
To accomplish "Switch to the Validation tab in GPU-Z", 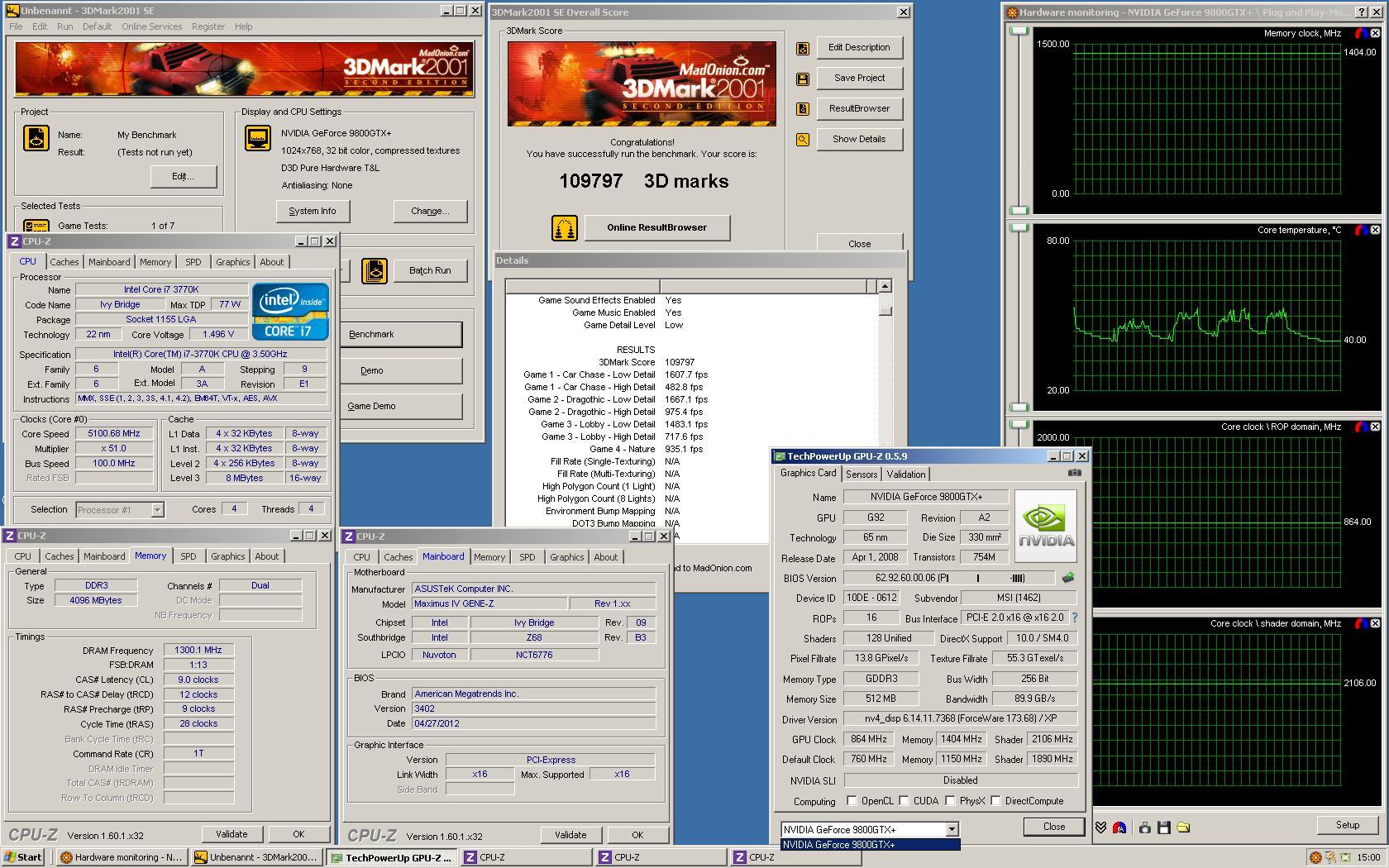I will pos(906,475).
